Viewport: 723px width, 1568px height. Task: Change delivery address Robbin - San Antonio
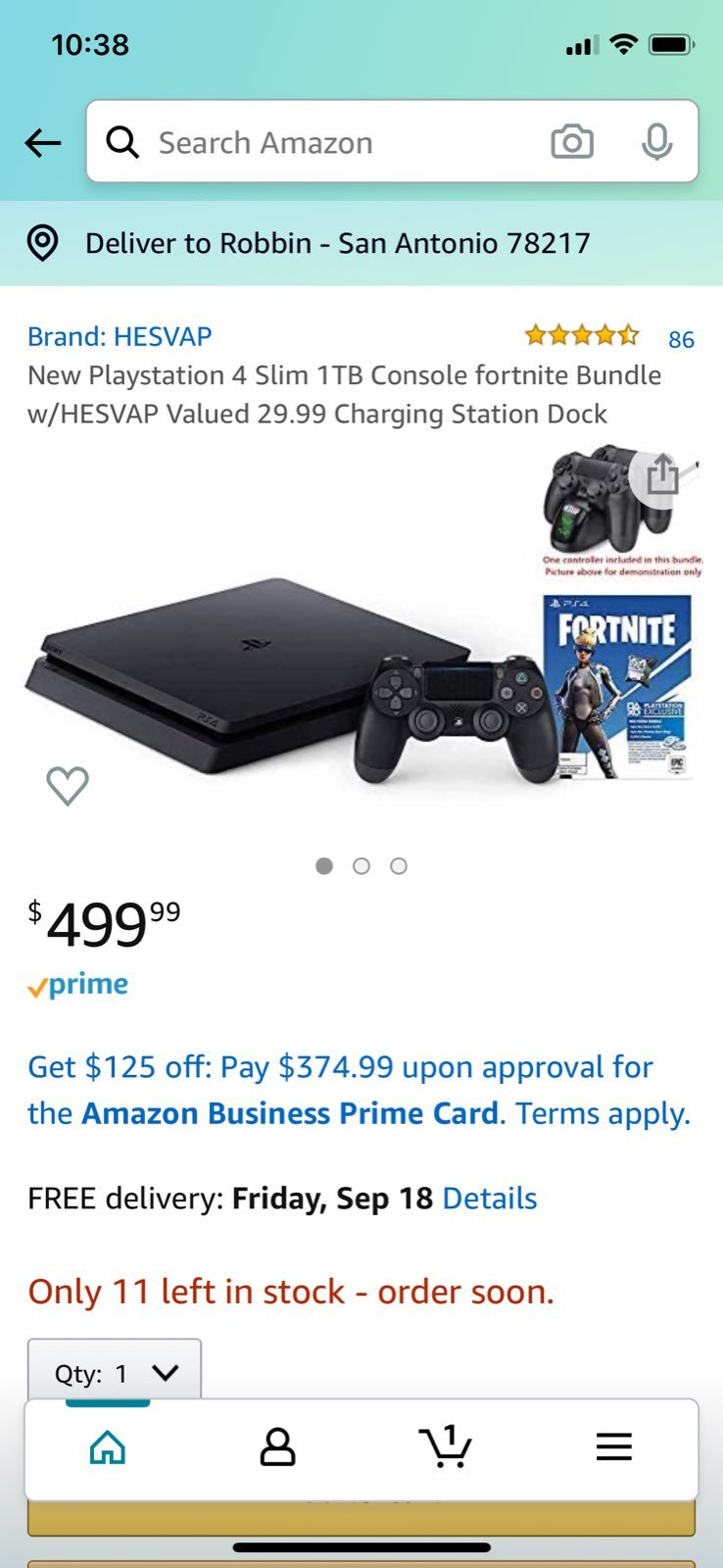coord(338,243)
